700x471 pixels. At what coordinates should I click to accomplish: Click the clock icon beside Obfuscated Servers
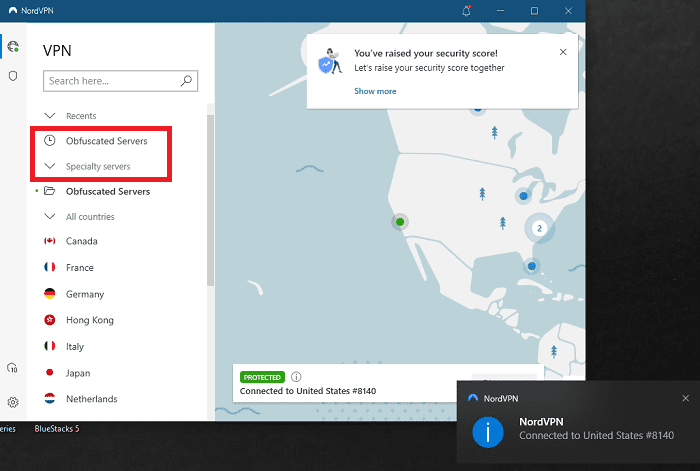[x=50, y=141]
